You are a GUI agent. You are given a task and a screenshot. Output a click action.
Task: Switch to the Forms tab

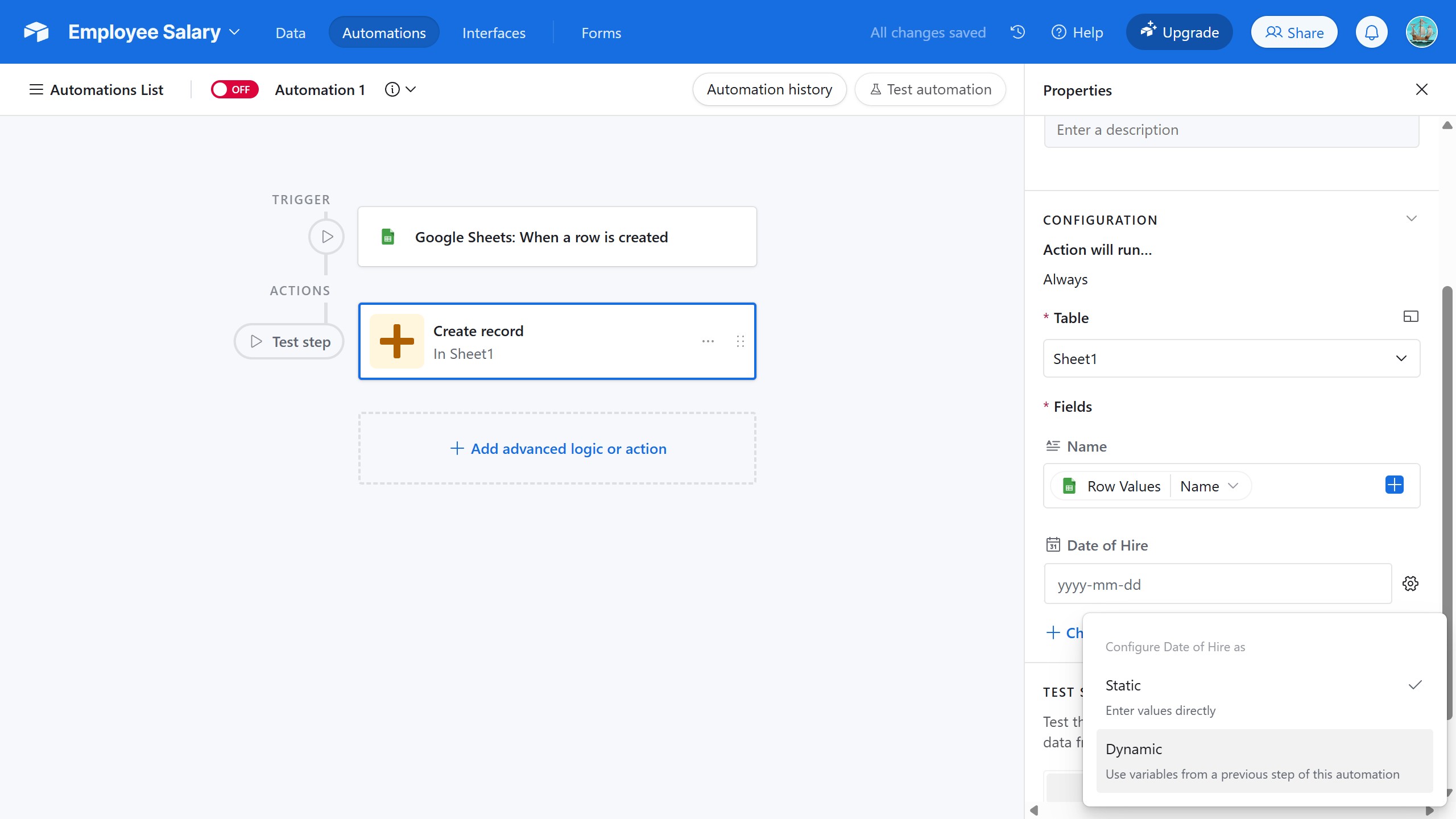pyautogui.click(x=601, y=32)
